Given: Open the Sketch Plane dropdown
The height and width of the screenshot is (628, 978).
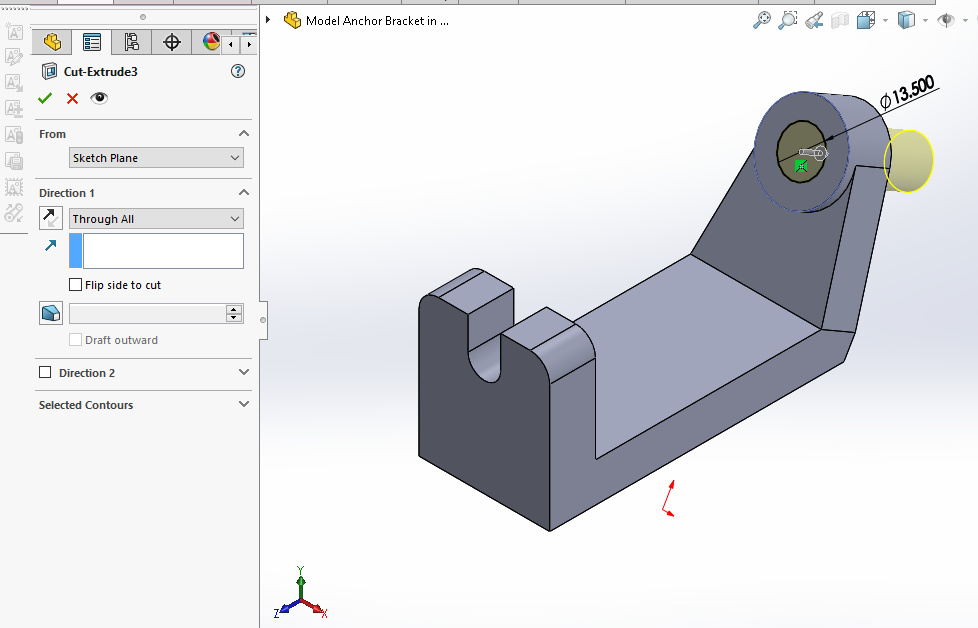Looking at the screenshot, I should tap(156, 158).
